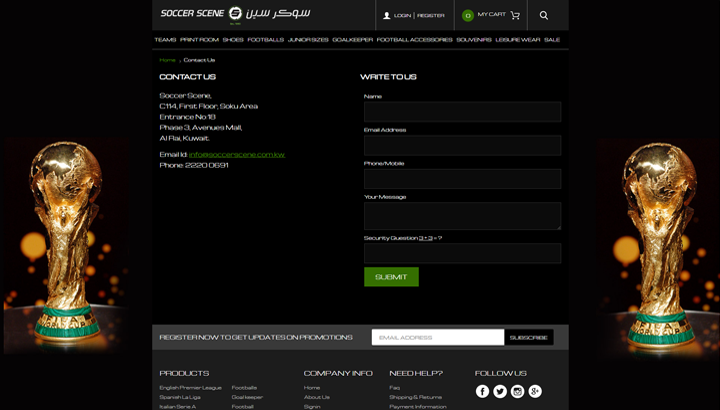Focus the Security Question answer field
720x410 pixels.
click(462, 253)
